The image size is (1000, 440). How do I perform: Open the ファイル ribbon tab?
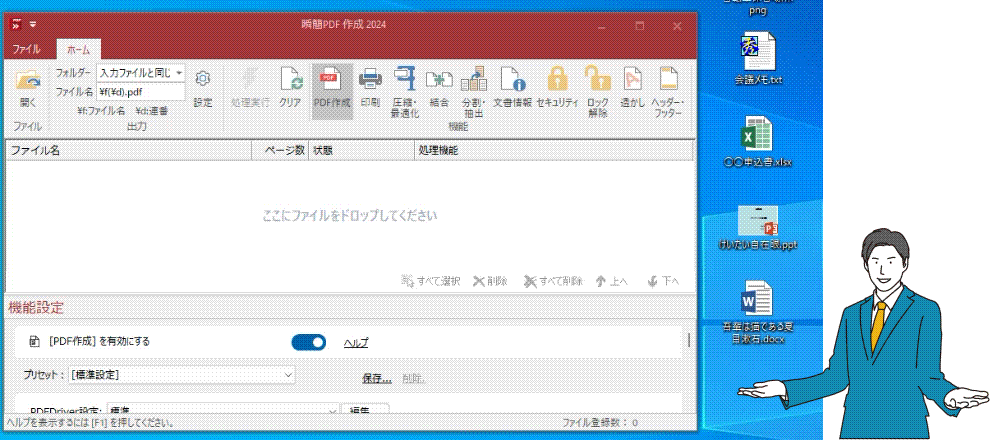tap(27, 49)
